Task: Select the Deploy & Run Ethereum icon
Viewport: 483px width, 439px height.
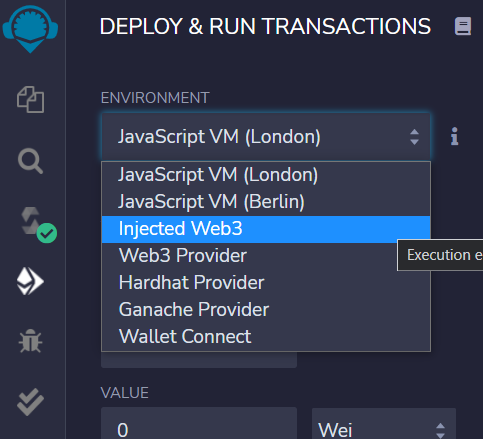Action: (30, 281)
